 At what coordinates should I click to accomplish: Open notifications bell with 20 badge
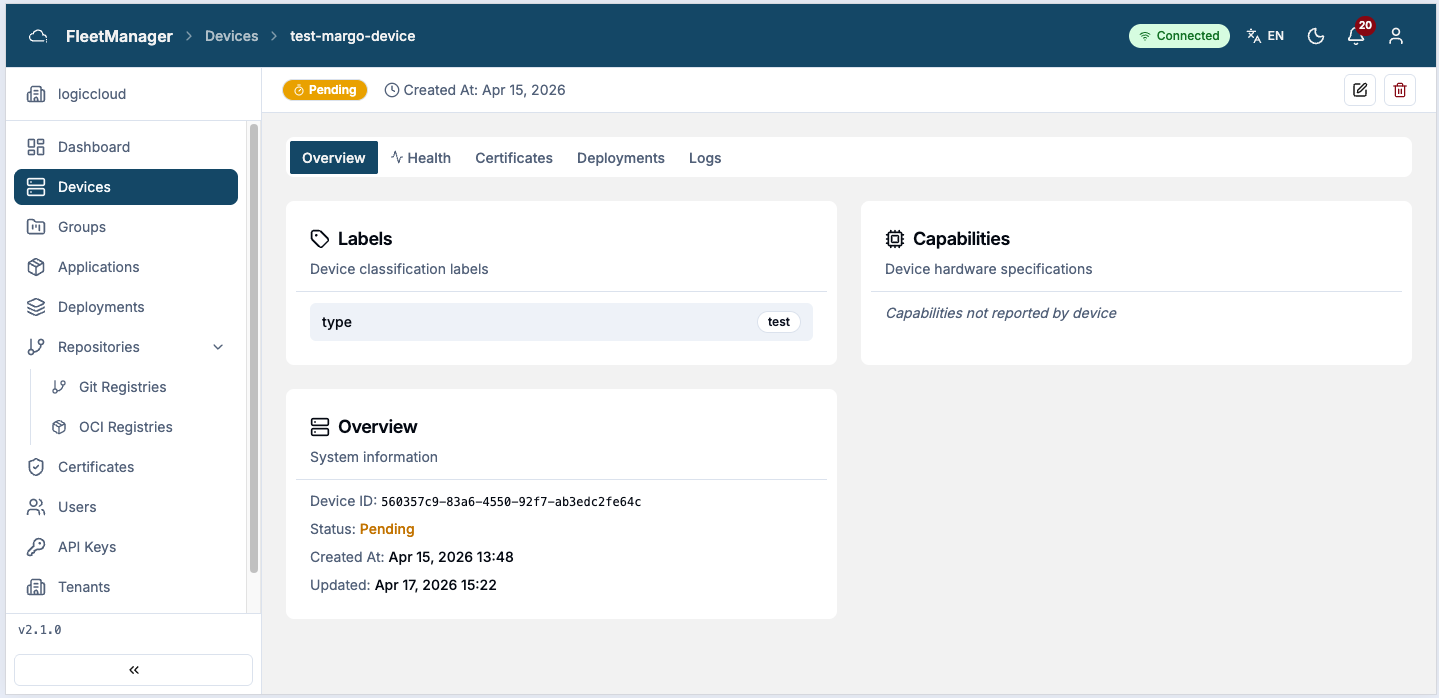1356,36
